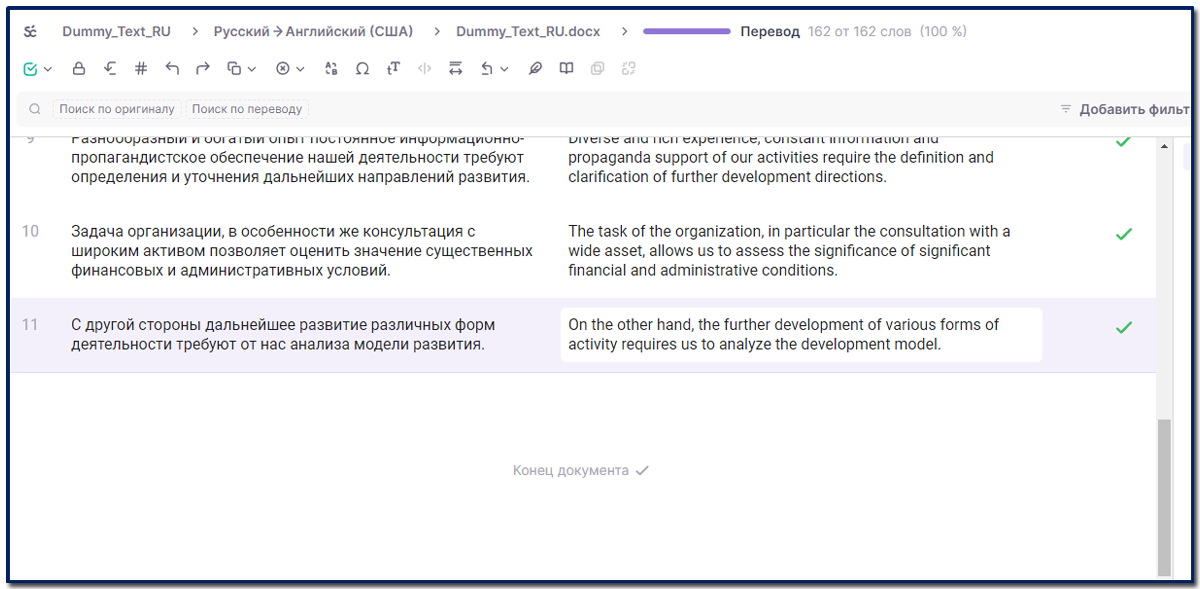Click the change case tT icon
Image resolution: width=1200 pixels, height=589 pixels.
[x=393, y=69]
